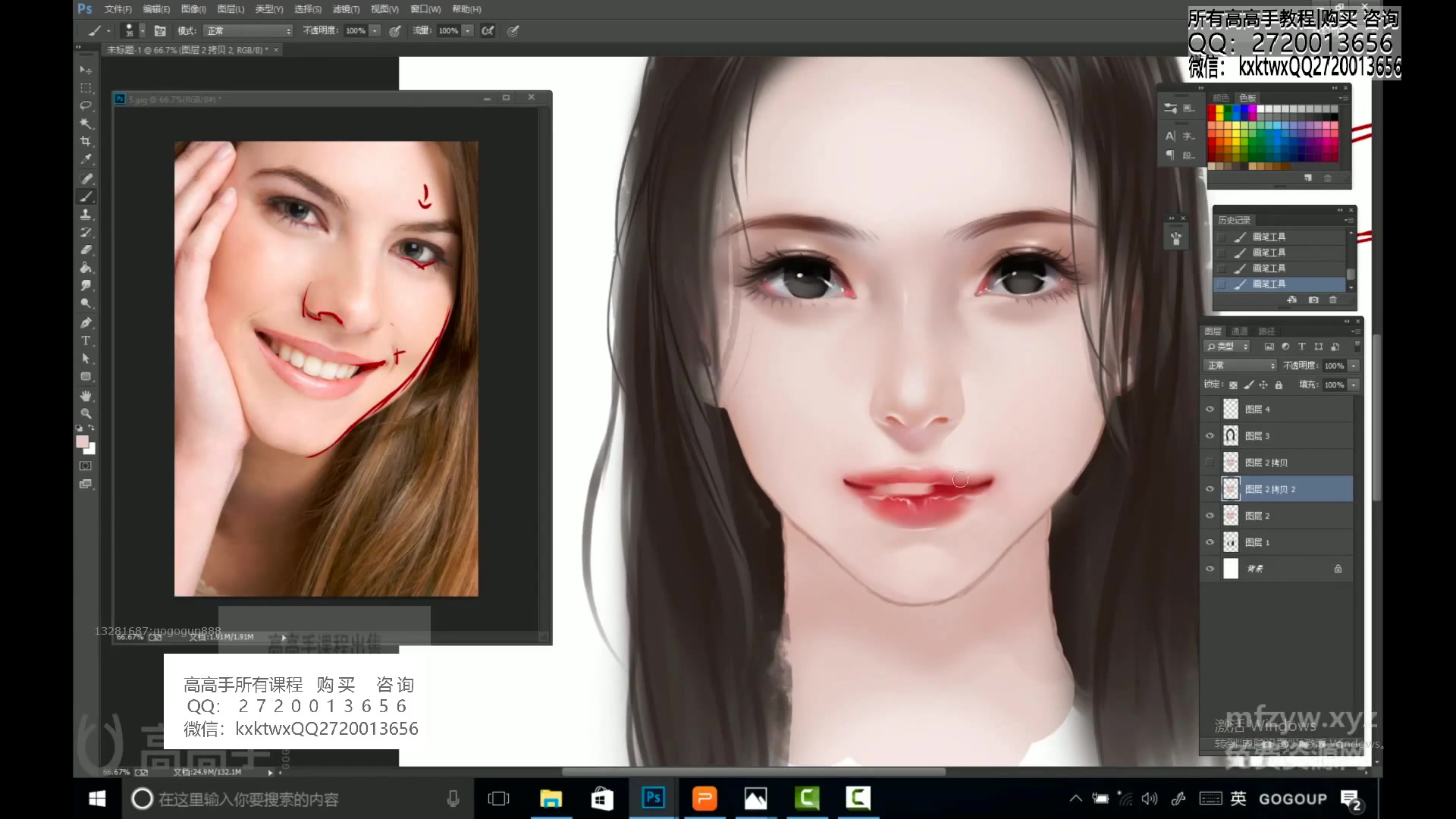Screen dimensions: 1456x819
Task: Click the GOGOUP taskbar button
Action: click(1294, 799)
